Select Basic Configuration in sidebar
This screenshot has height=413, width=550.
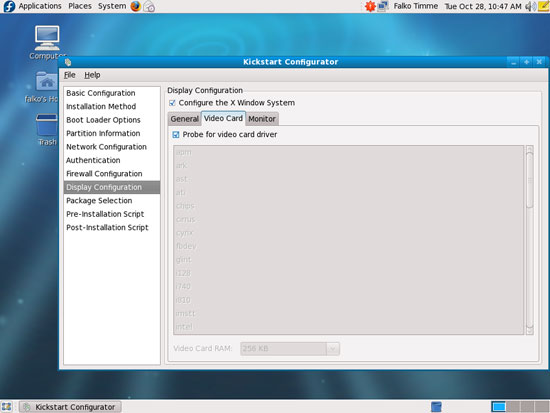[x=112, y=93]
